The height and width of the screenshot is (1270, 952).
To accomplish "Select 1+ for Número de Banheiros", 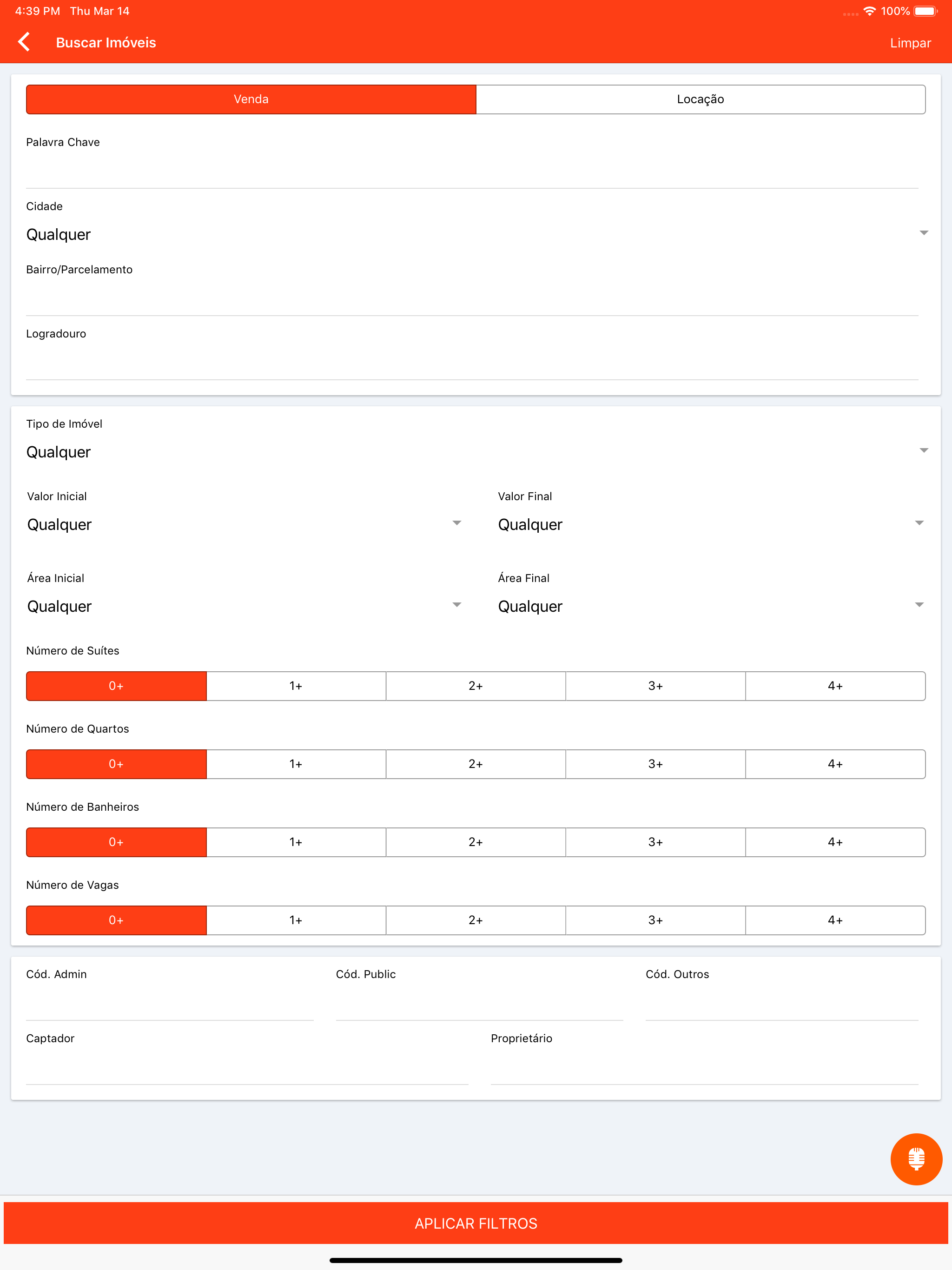I will 296,842.
